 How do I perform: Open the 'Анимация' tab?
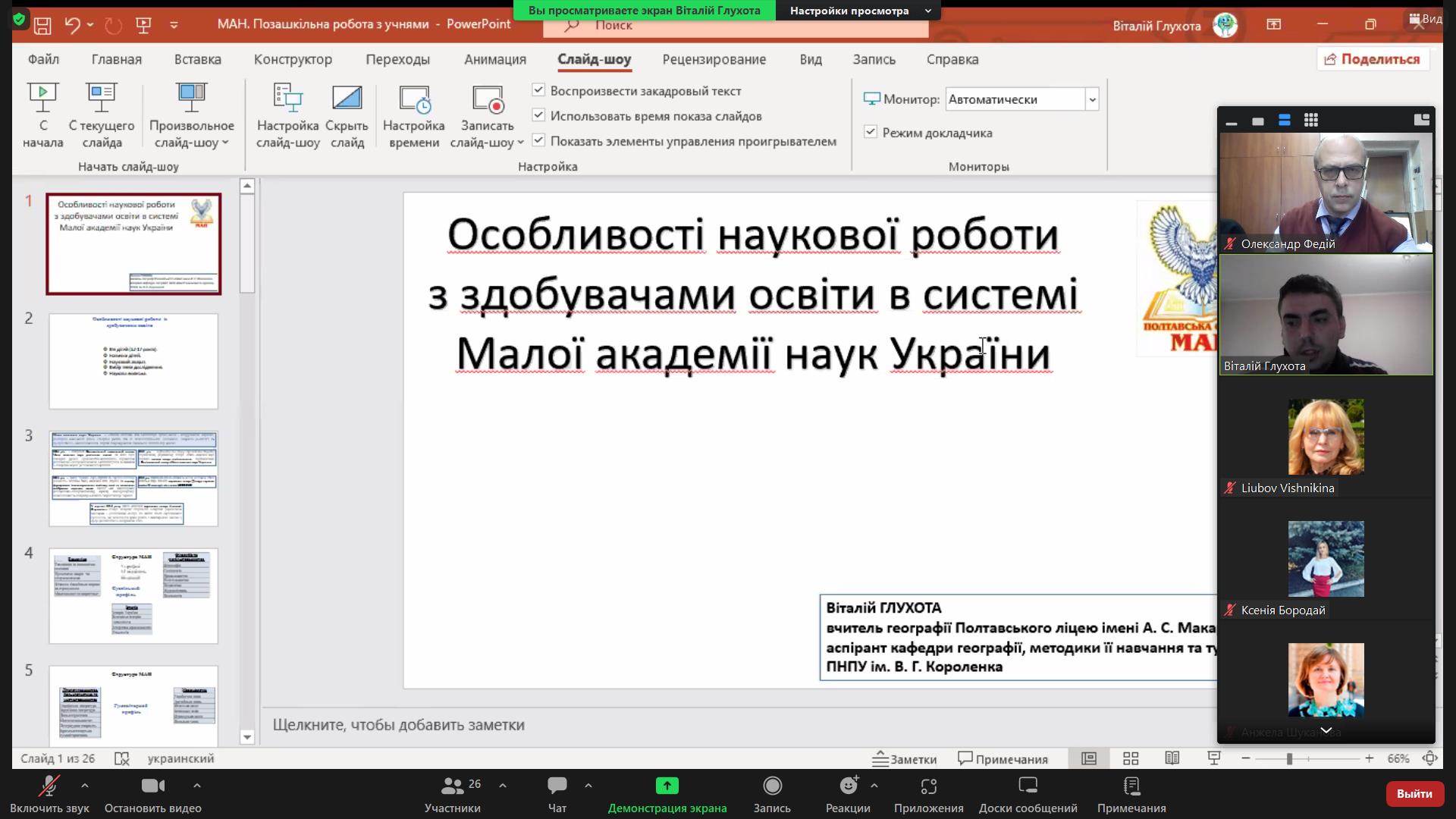point(495,59)
